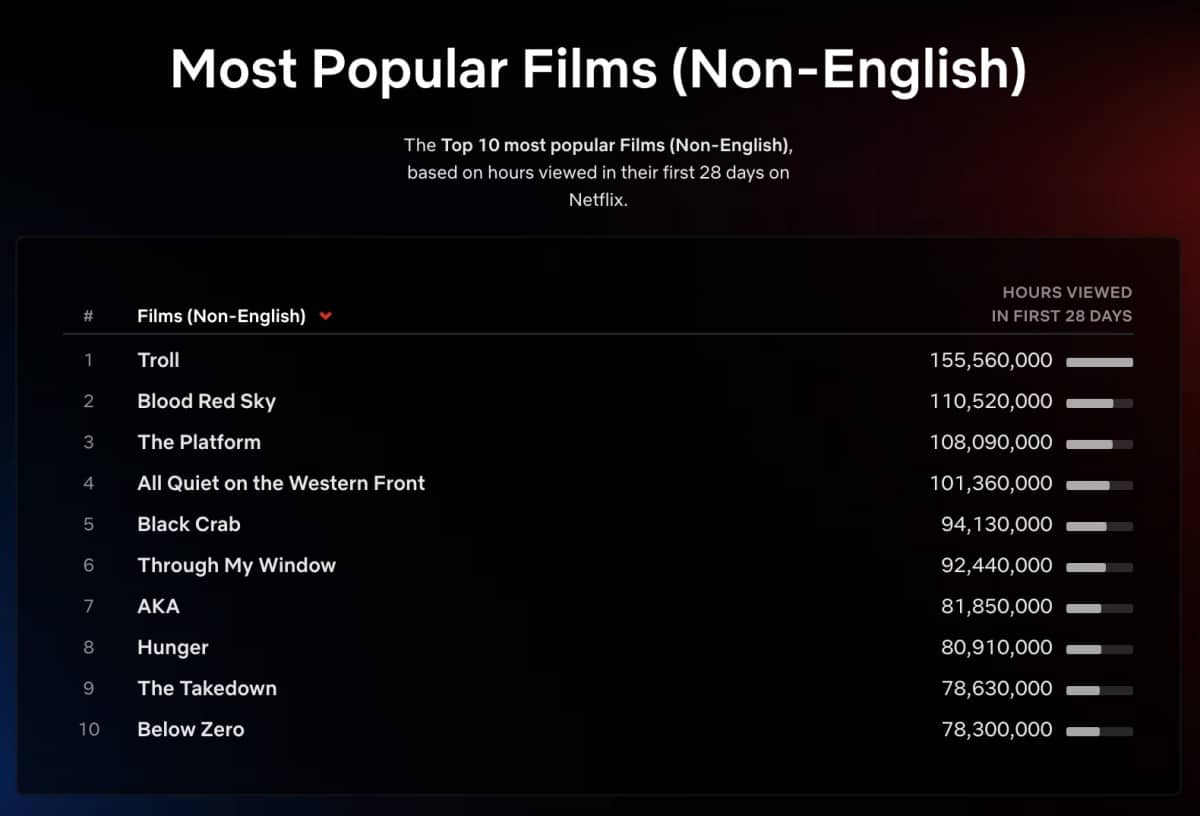Click the Hours Viewed column header
This screenshot has width=1200, height=816.
point(1061,304)
